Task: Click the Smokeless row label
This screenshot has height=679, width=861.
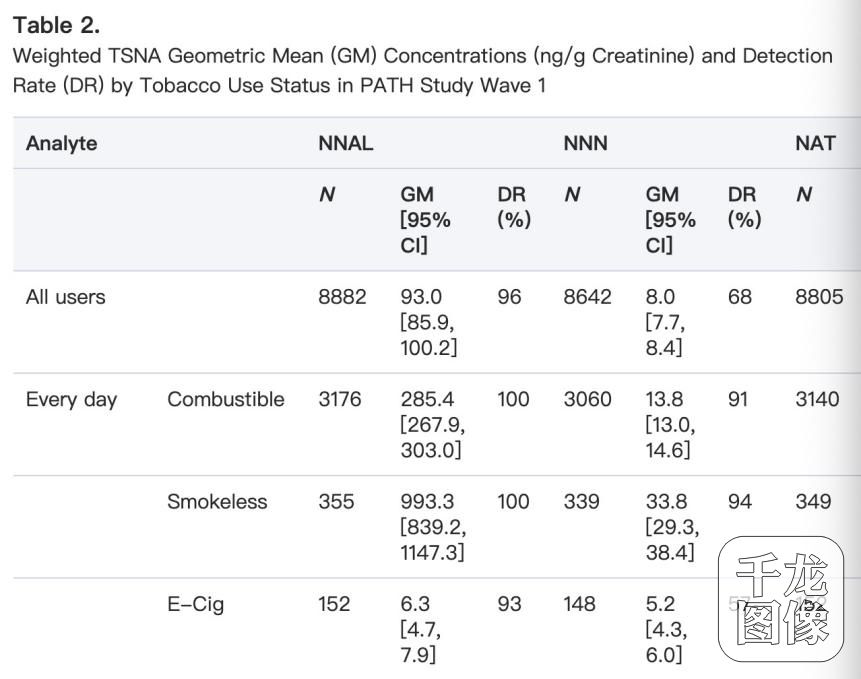Action: click(x=217, y=502)
